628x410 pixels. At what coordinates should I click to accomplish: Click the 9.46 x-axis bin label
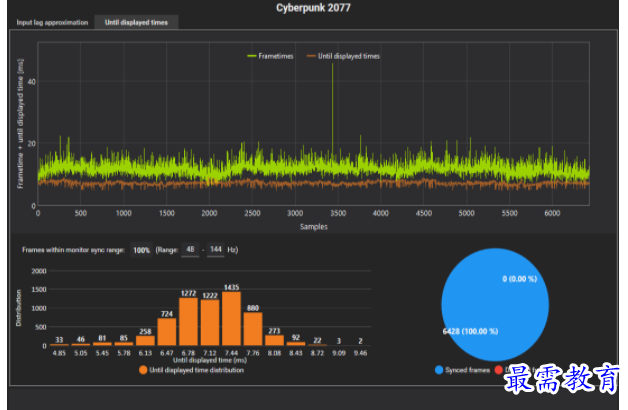[360, 353]
